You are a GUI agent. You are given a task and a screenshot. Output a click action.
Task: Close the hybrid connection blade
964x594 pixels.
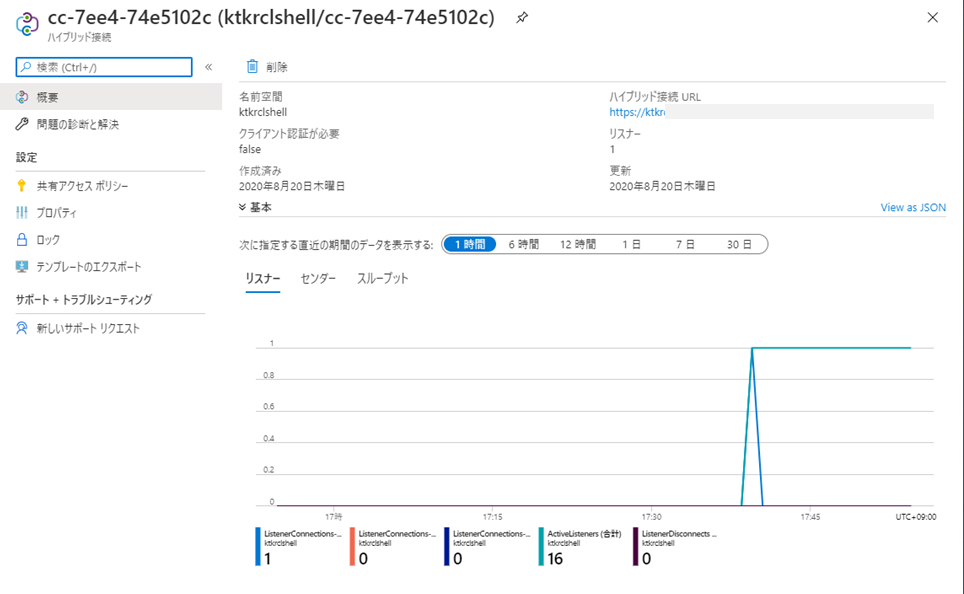coord(933,18)
